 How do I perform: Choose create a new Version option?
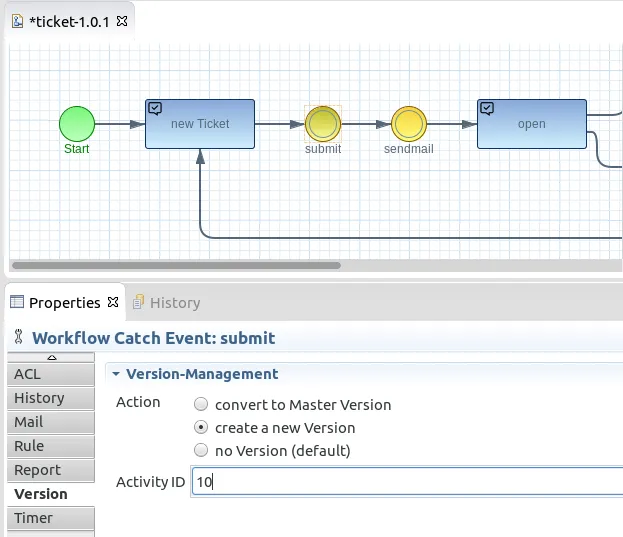(201, 427)
